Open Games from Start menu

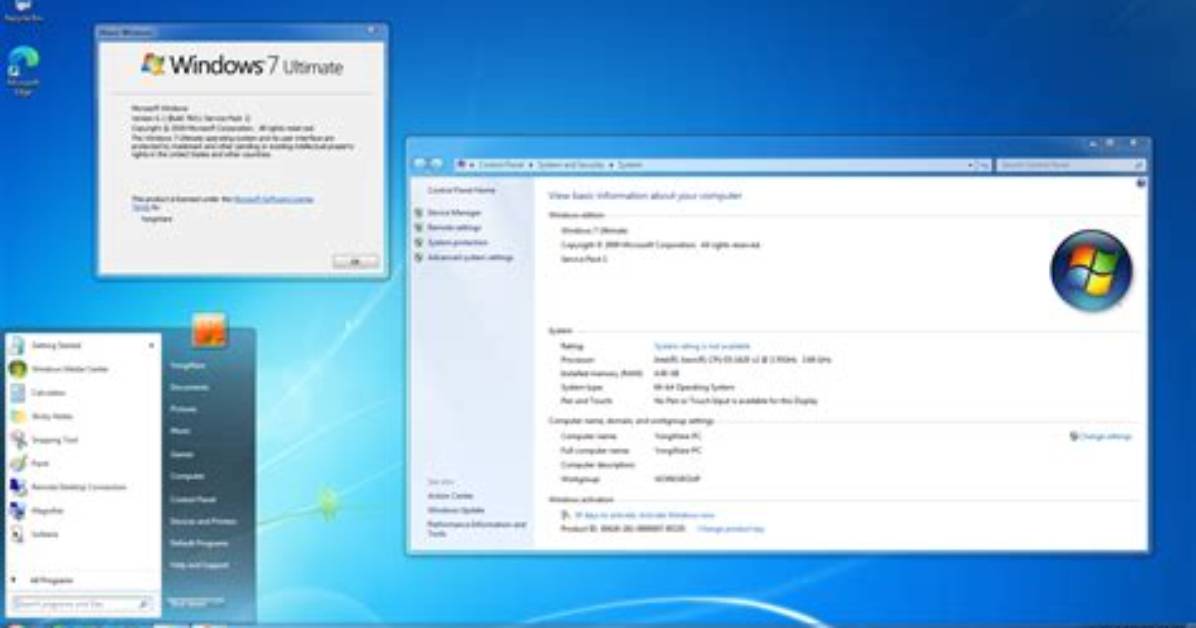[182, 455]
